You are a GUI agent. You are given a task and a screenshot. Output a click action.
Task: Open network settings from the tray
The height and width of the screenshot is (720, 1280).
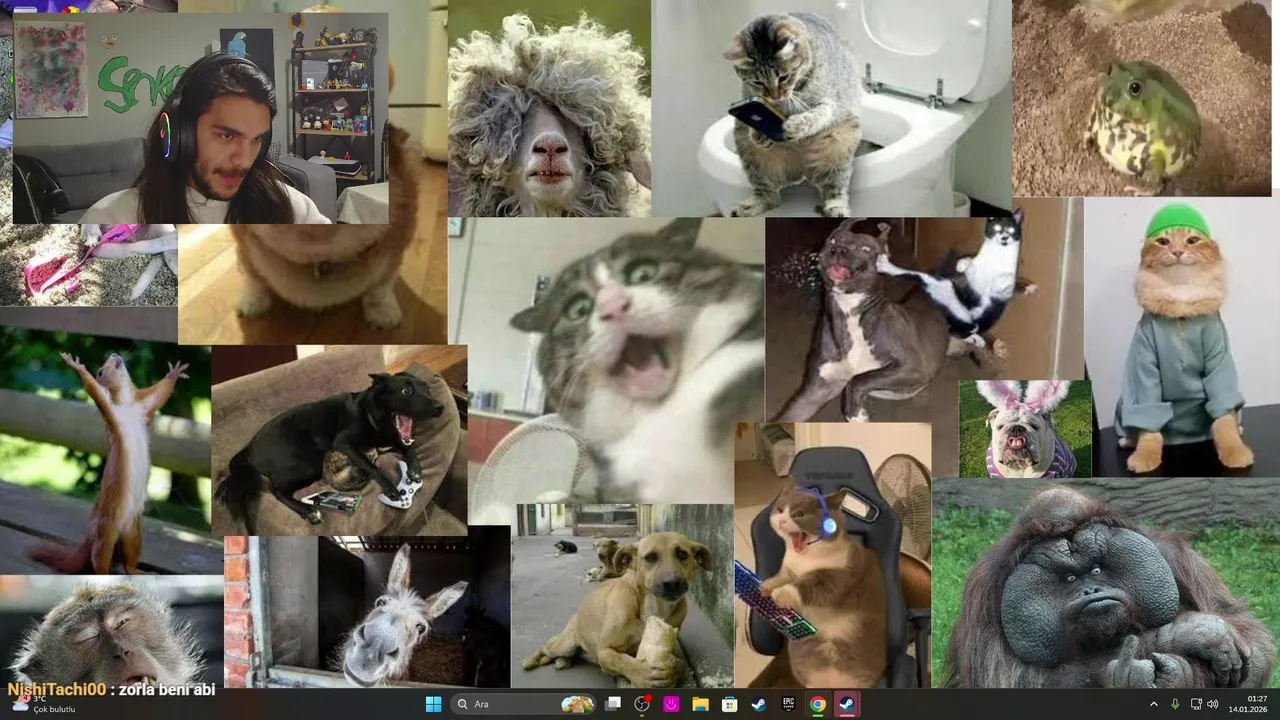(1197, 704)
